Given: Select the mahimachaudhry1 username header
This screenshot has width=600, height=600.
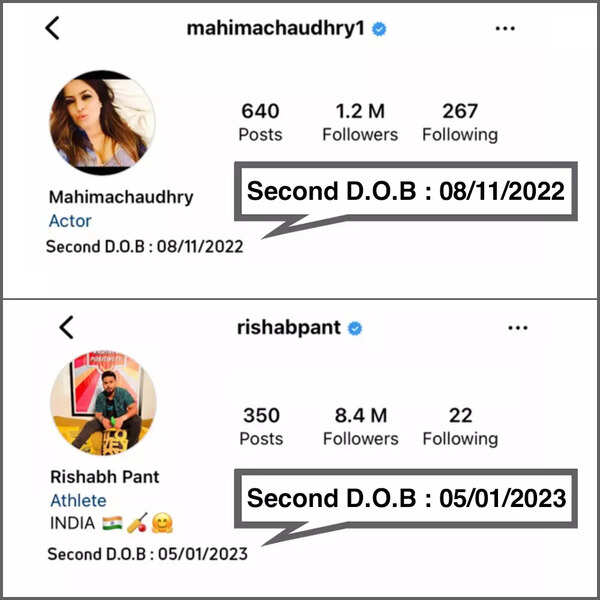Looking at the screenshot, I should coord(276,29).
